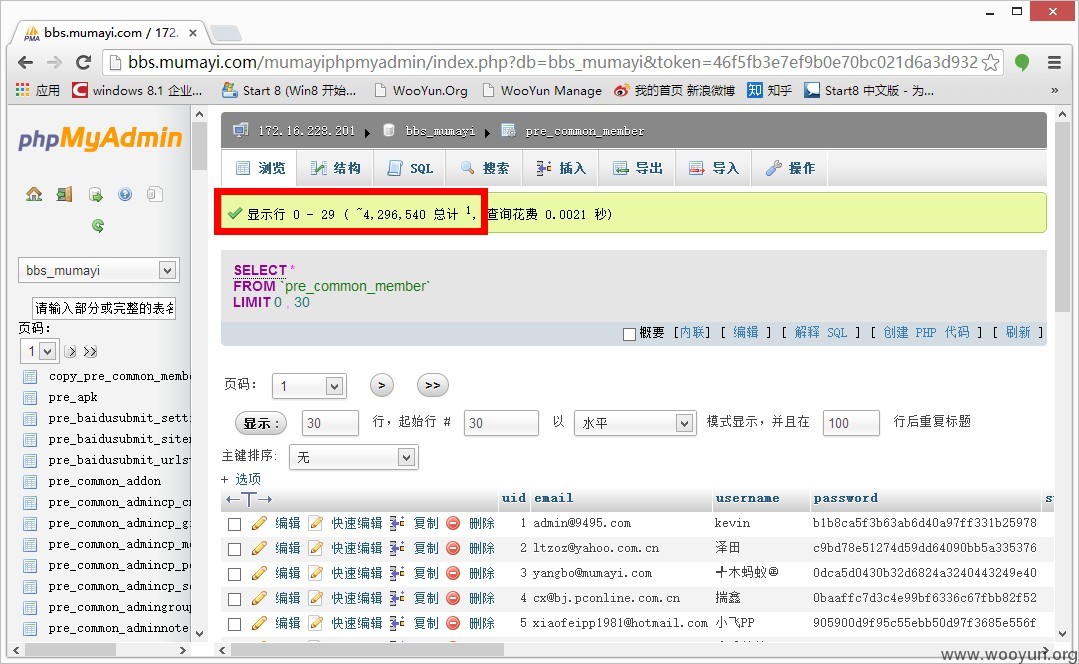Click red delete icon for row uid 1
The image size is (1079, 664).
(x=453, y=524)
